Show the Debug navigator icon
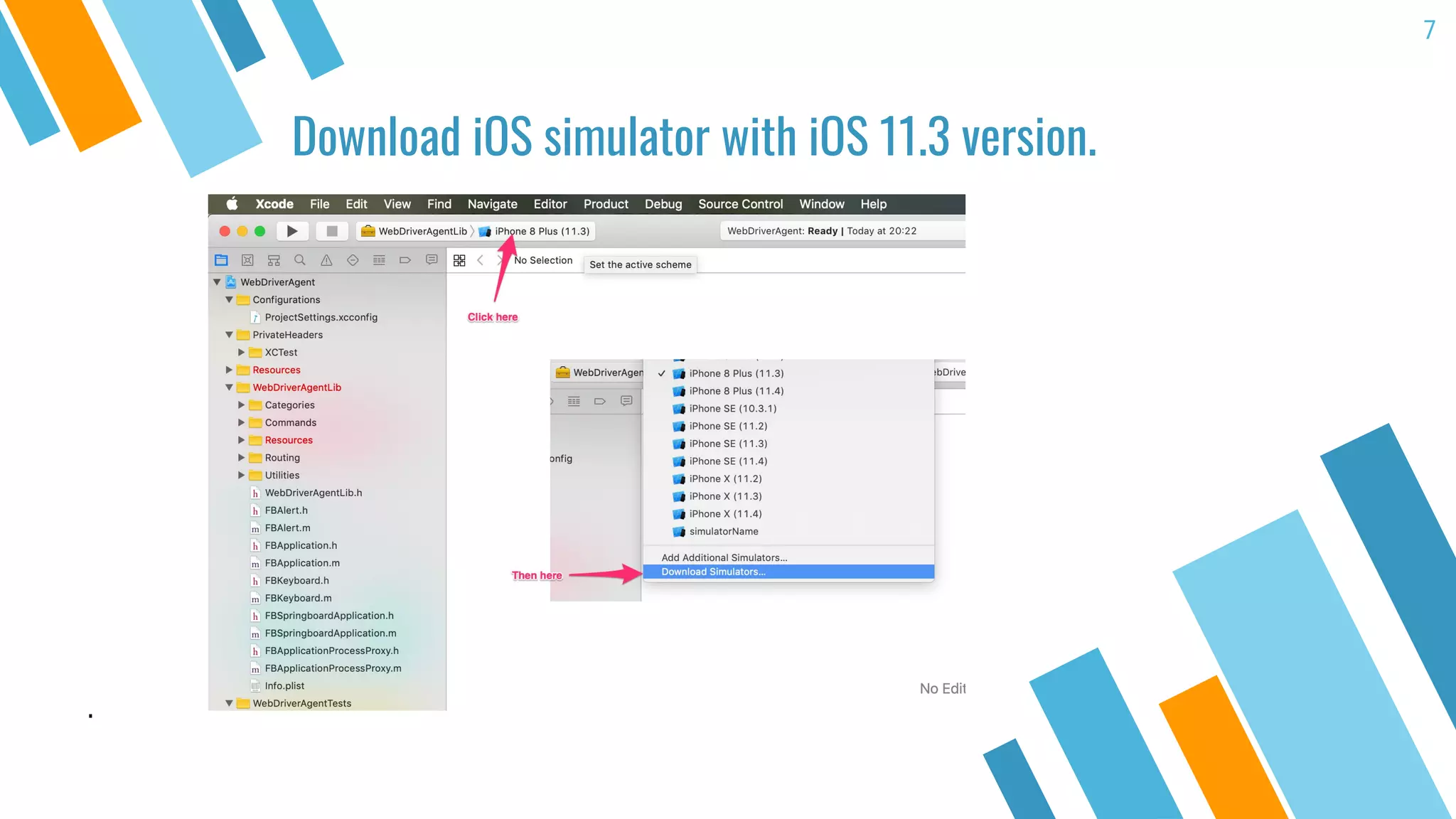The image size is (1456, 819). coord(379,260)
